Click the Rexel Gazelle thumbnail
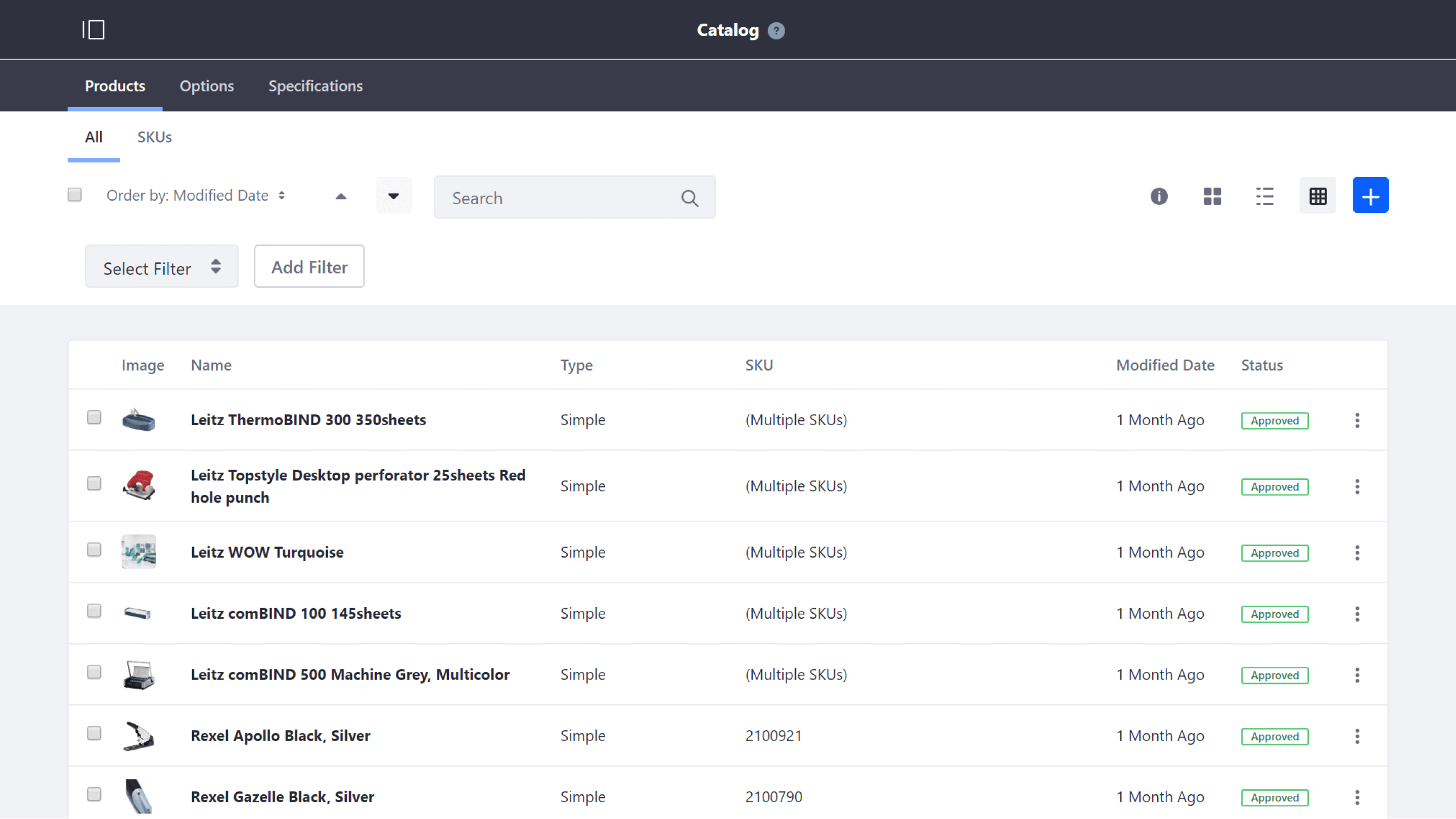 point(139,796)
